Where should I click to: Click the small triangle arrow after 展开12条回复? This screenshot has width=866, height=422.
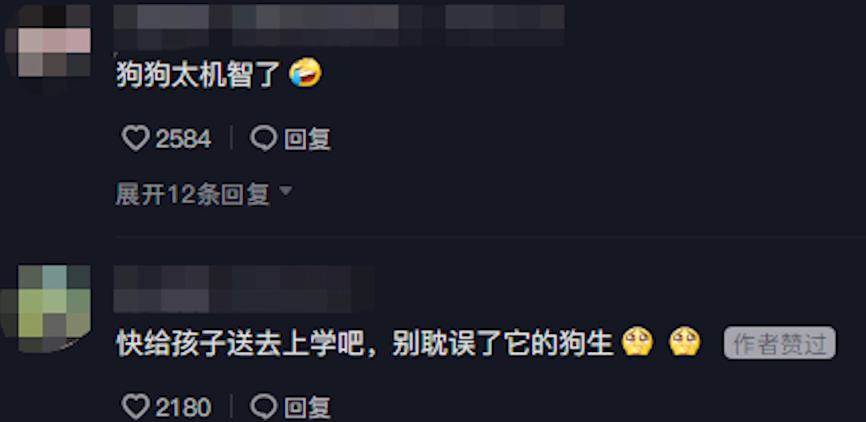[286, 191]
